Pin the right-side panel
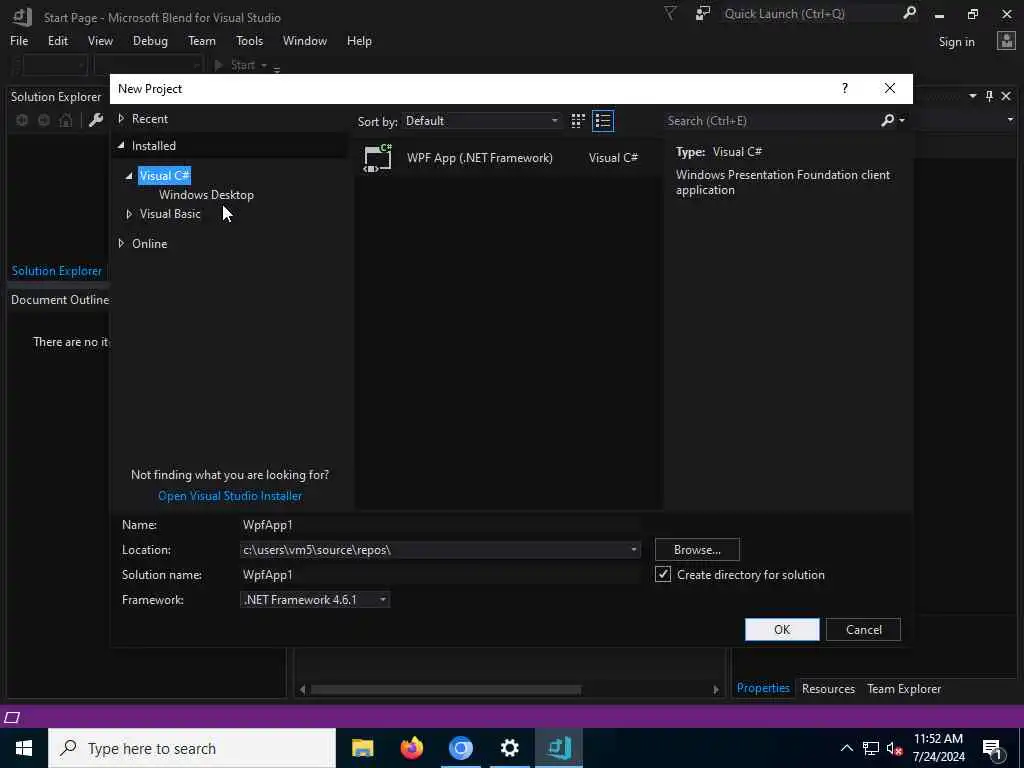 pyautogui.click(x=989, y=96)
